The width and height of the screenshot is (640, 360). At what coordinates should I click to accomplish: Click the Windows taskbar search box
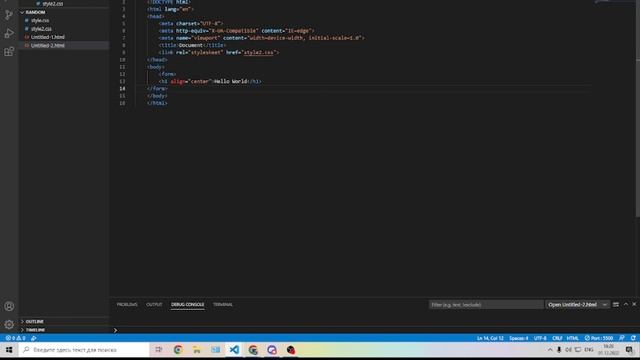tap(85, 350)
